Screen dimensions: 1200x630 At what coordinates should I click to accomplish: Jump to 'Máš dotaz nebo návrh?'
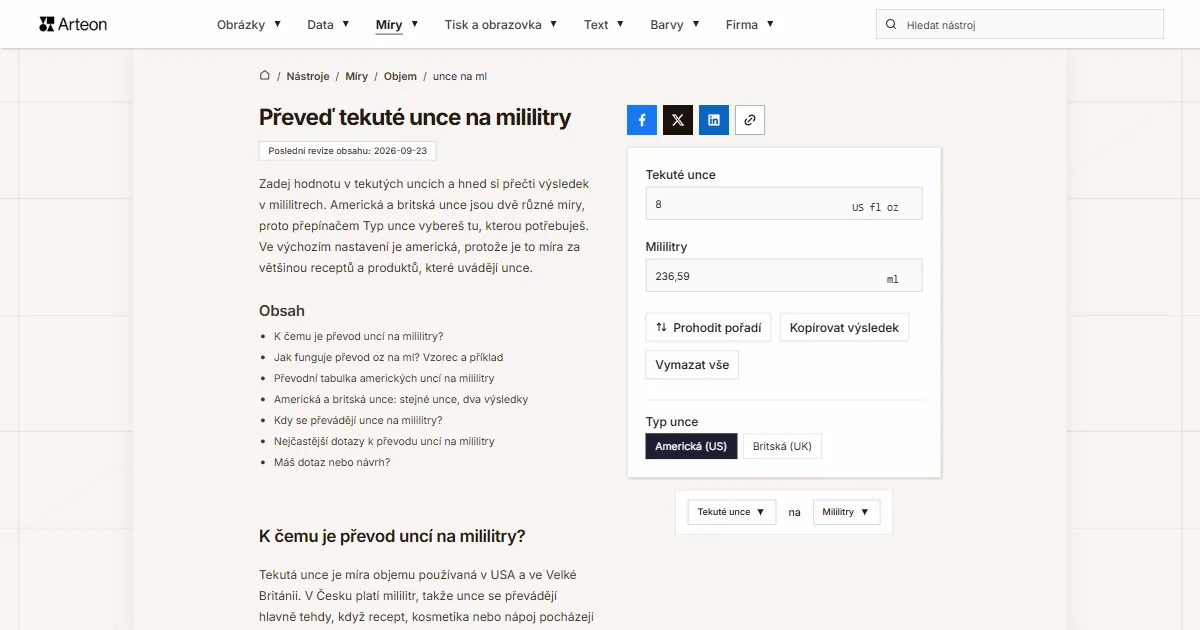point(332,462)
